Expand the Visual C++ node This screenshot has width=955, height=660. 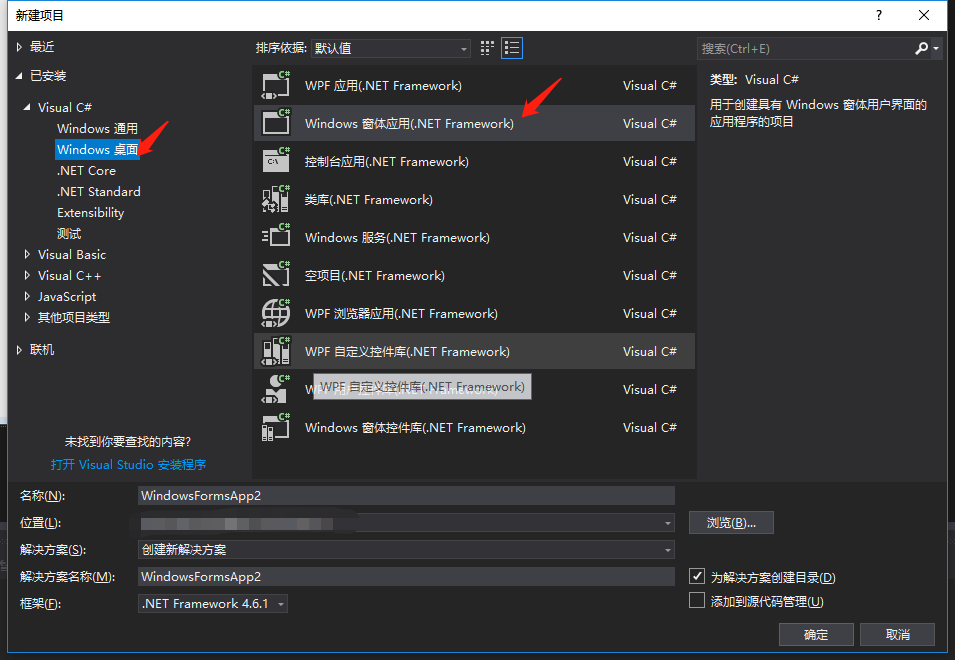27,275
